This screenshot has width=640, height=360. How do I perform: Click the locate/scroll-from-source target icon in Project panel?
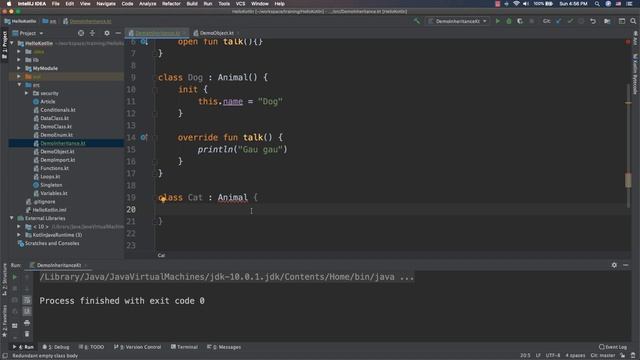tap(81, 33)
